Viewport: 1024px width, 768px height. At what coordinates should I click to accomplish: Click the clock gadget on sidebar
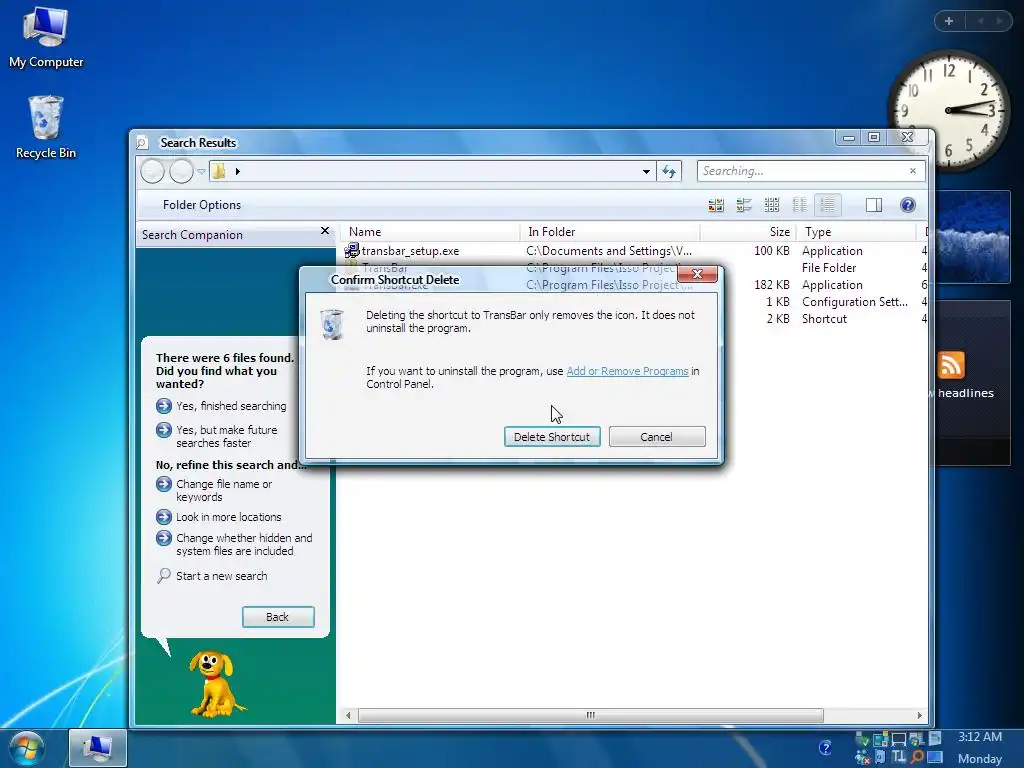[949, 111]
